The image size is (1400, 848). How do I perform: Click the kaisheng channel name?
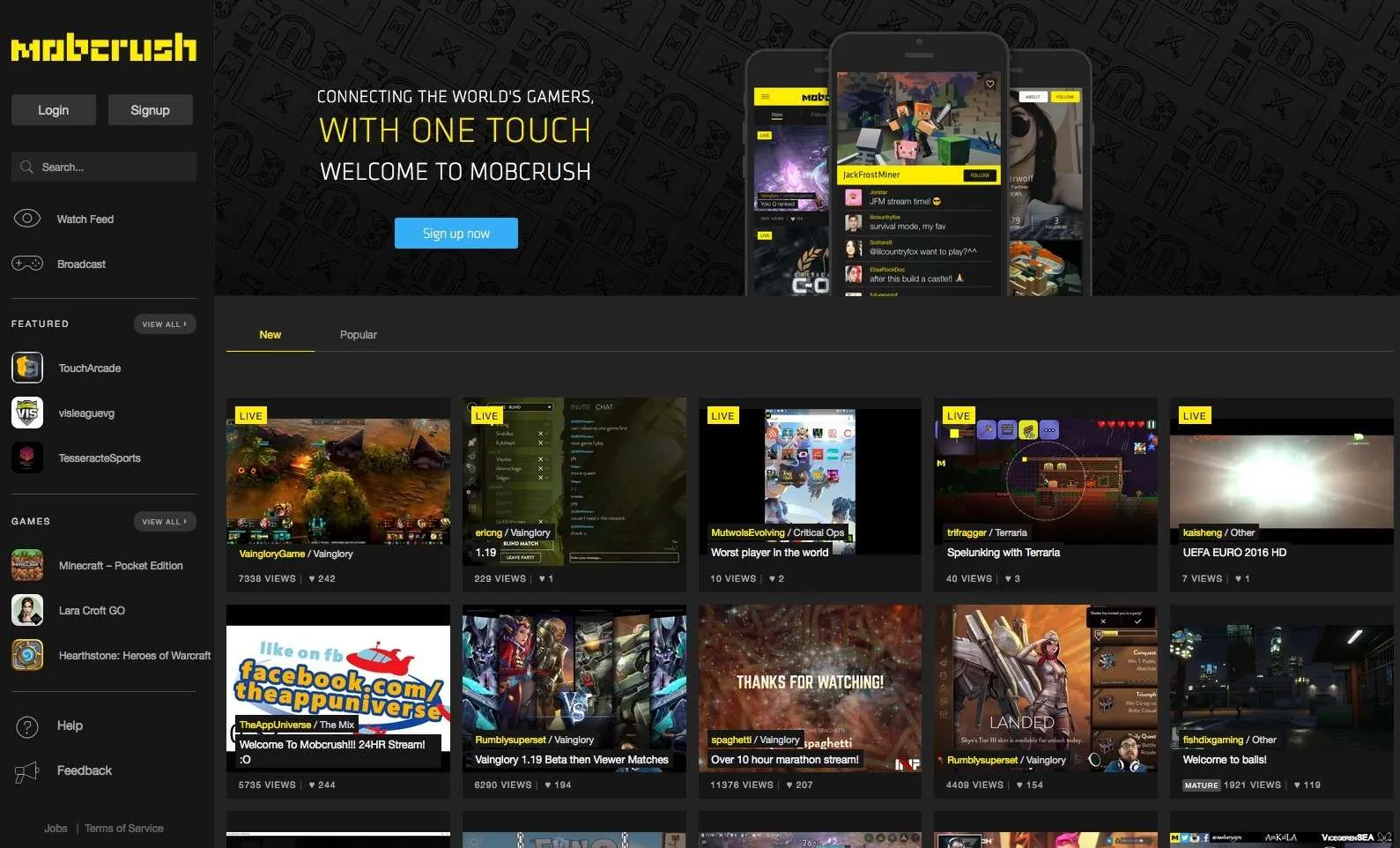[1203, 532]
